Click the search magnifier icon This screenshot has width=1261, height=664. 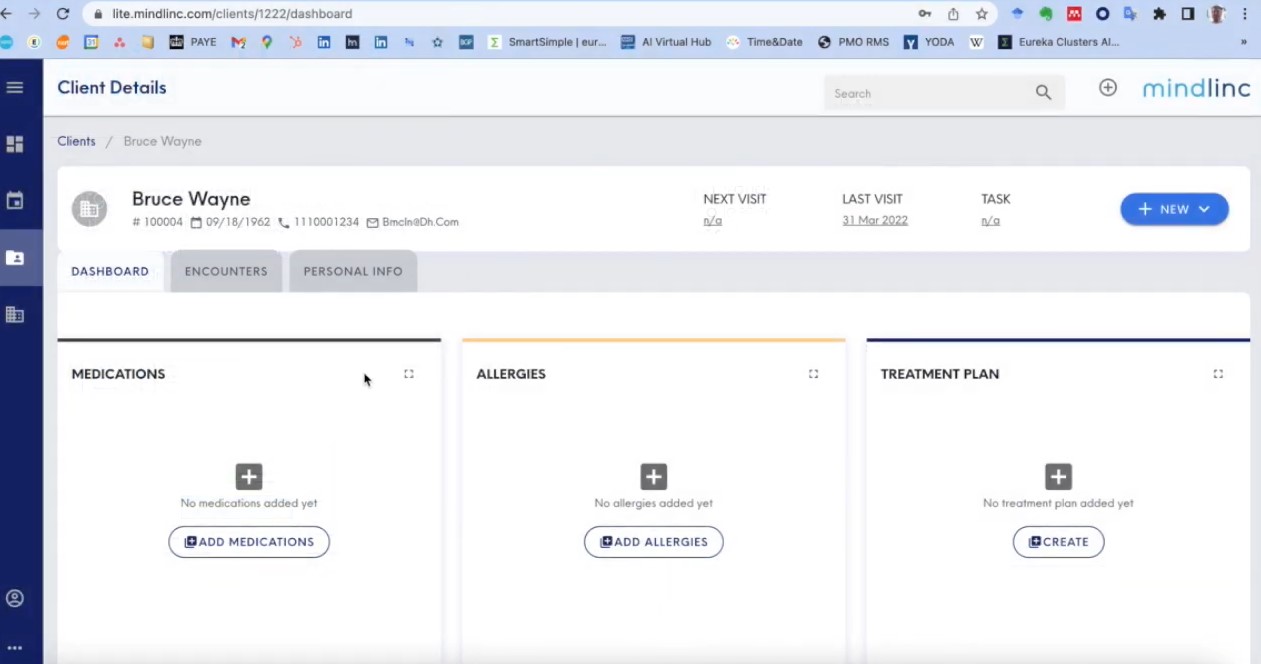(1043, 92)
